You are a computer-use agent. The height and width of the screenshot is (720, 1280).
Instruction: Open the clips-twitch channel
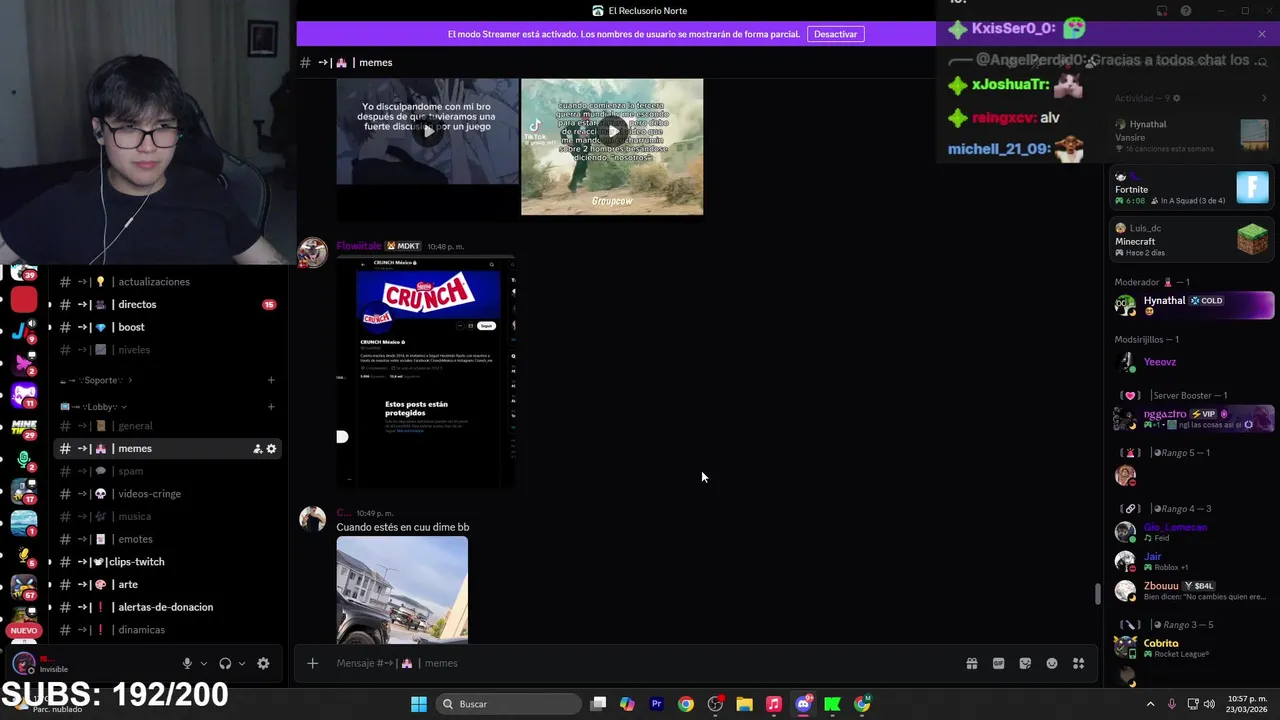(168, 562)
